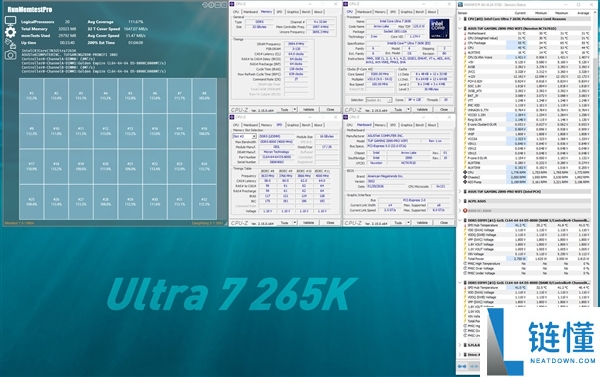Open Tools dropdown arrow in CPU-Z SPD window
Screen dimensions: 600x377
pos(295,222)
